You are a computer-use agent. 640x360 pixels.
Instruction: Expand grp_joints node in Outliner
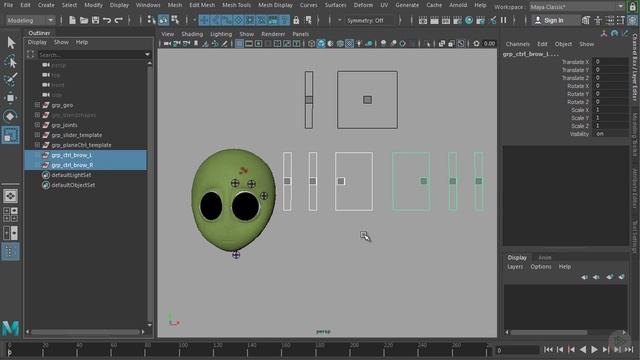pyautogui.click(x=37, y=125)
